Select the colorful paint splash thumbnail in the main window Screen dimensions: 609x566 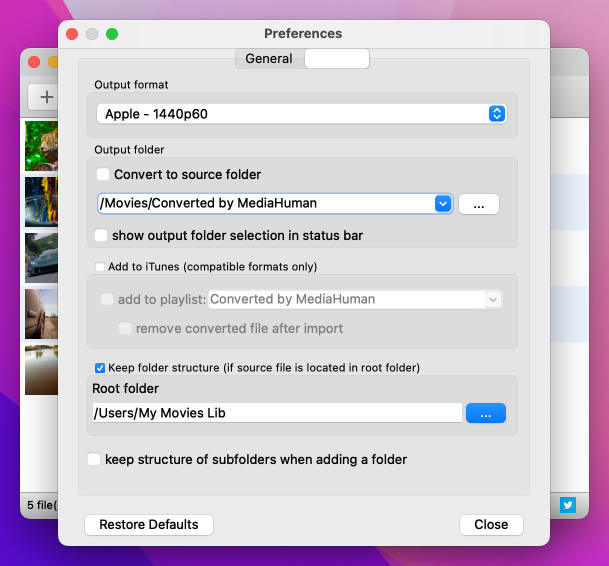pyautogui.click(x=42, y=202)
